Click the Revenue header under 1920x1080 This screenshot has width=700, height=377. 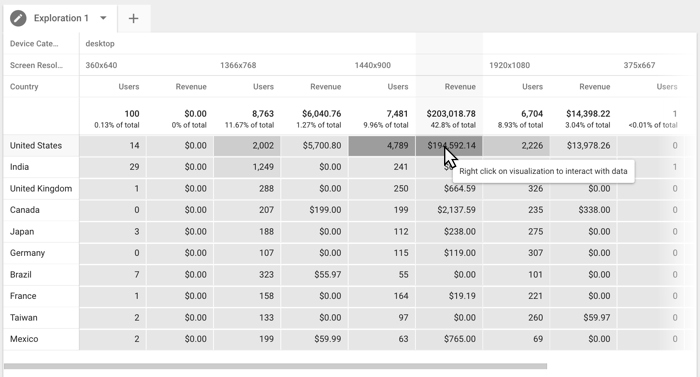click(595, 87)
